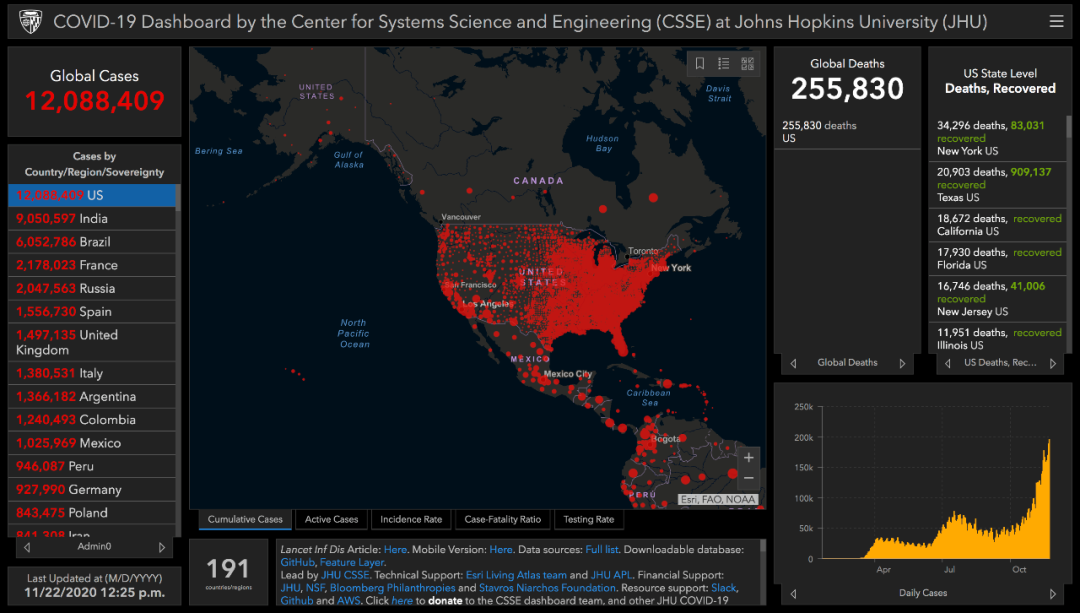Viewport: 1080px width, 613px height.
Task: Select Texas US deaths entry
Action: [997, 185]
